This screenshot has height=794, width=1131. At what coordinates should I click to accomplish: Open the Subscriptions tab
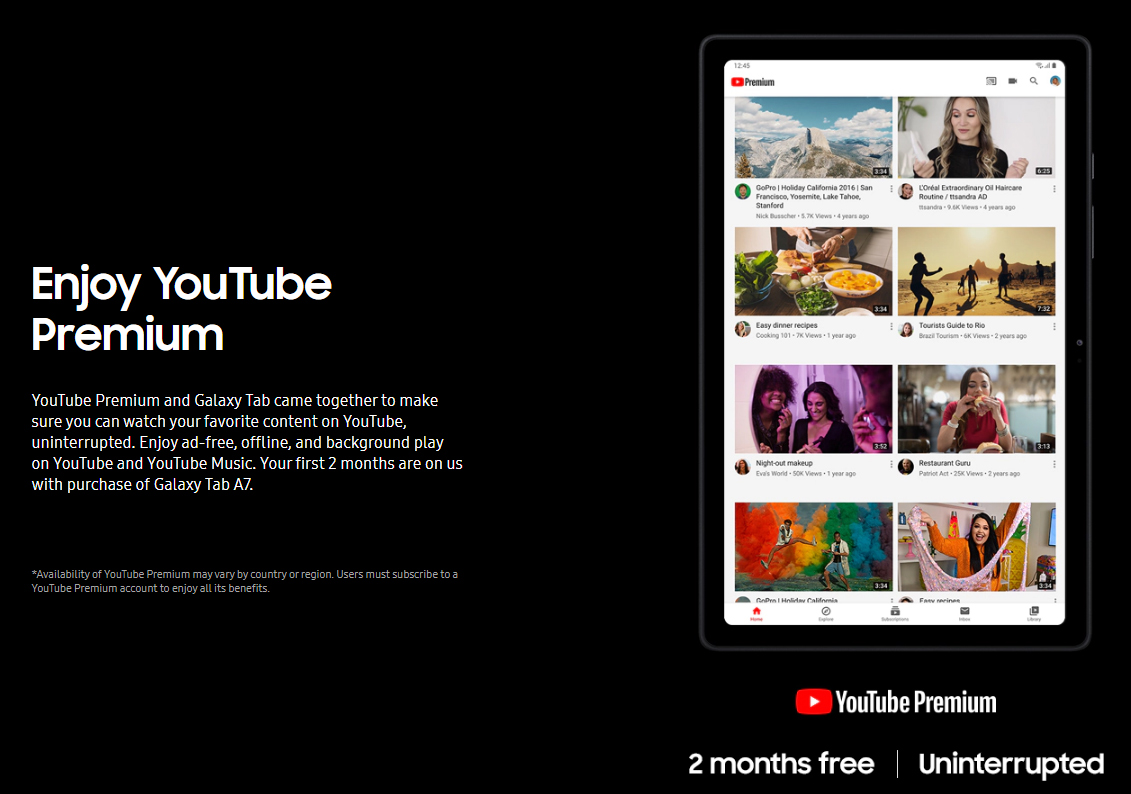pyautogui.click(x=895, y=614)
